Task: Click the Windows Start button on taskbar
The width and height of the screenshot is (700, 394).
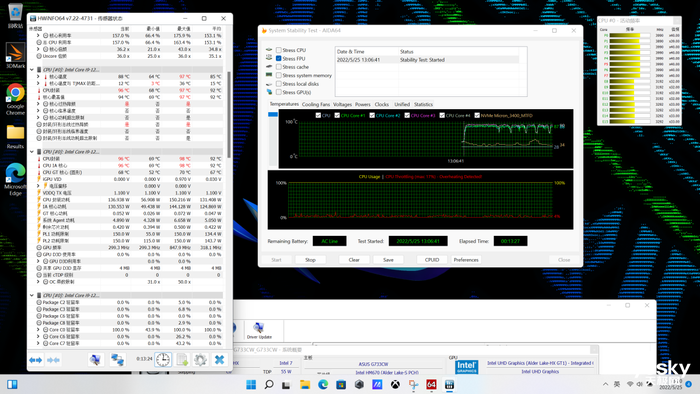Action: click(251, 385)
